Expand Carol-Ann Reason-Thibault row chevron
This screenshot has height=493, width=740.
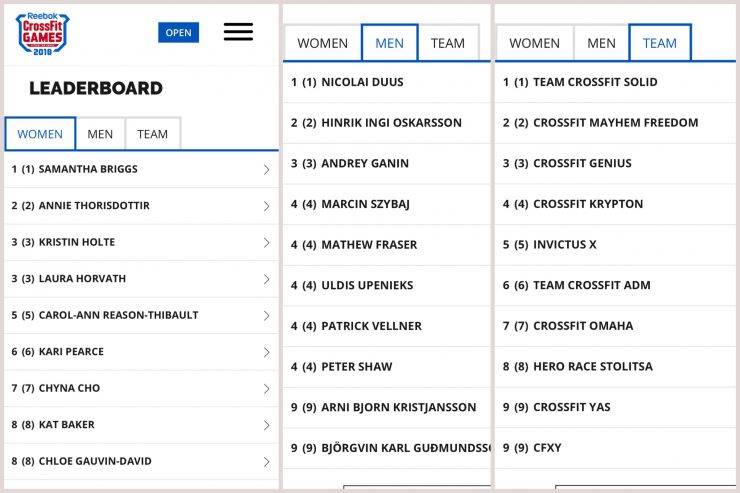267,316
